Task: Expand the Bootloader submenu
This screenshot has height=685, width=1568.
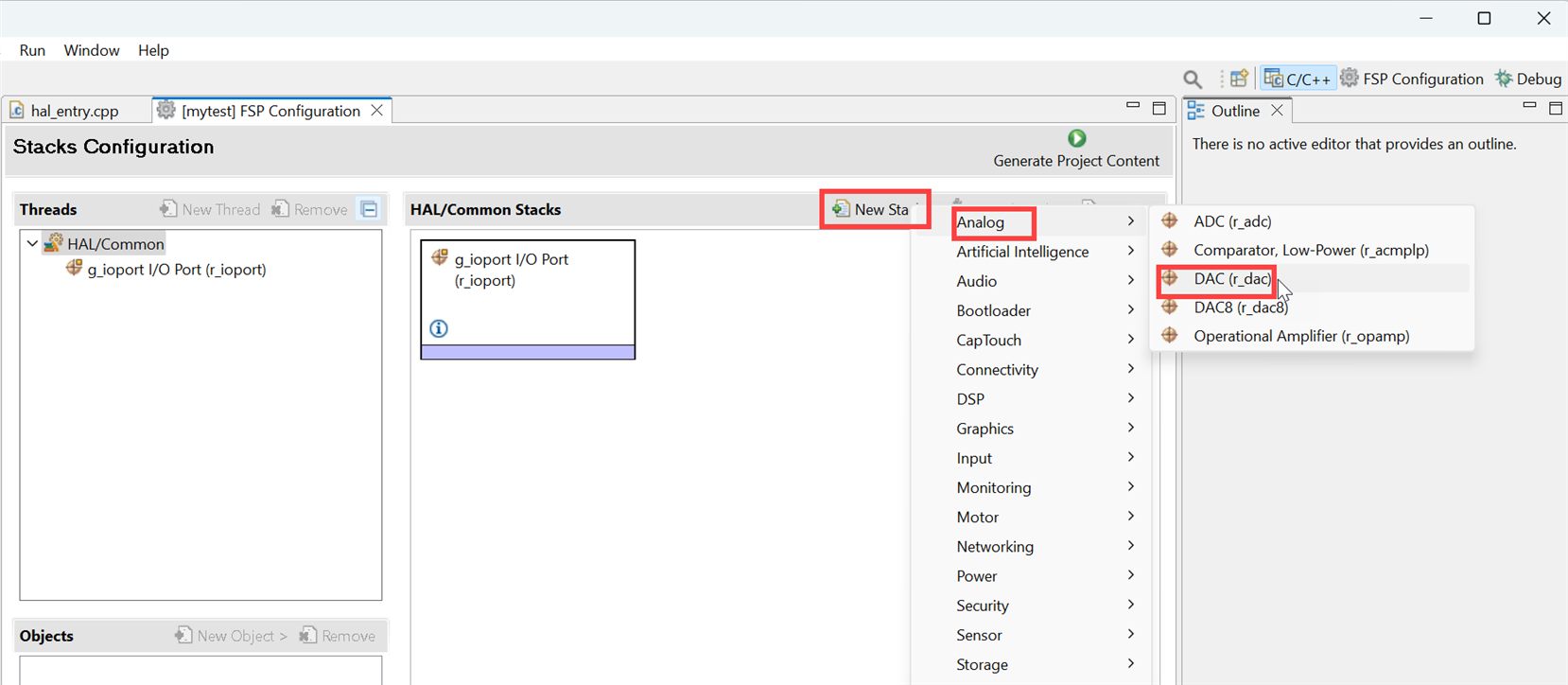Action: point(1030,310)
